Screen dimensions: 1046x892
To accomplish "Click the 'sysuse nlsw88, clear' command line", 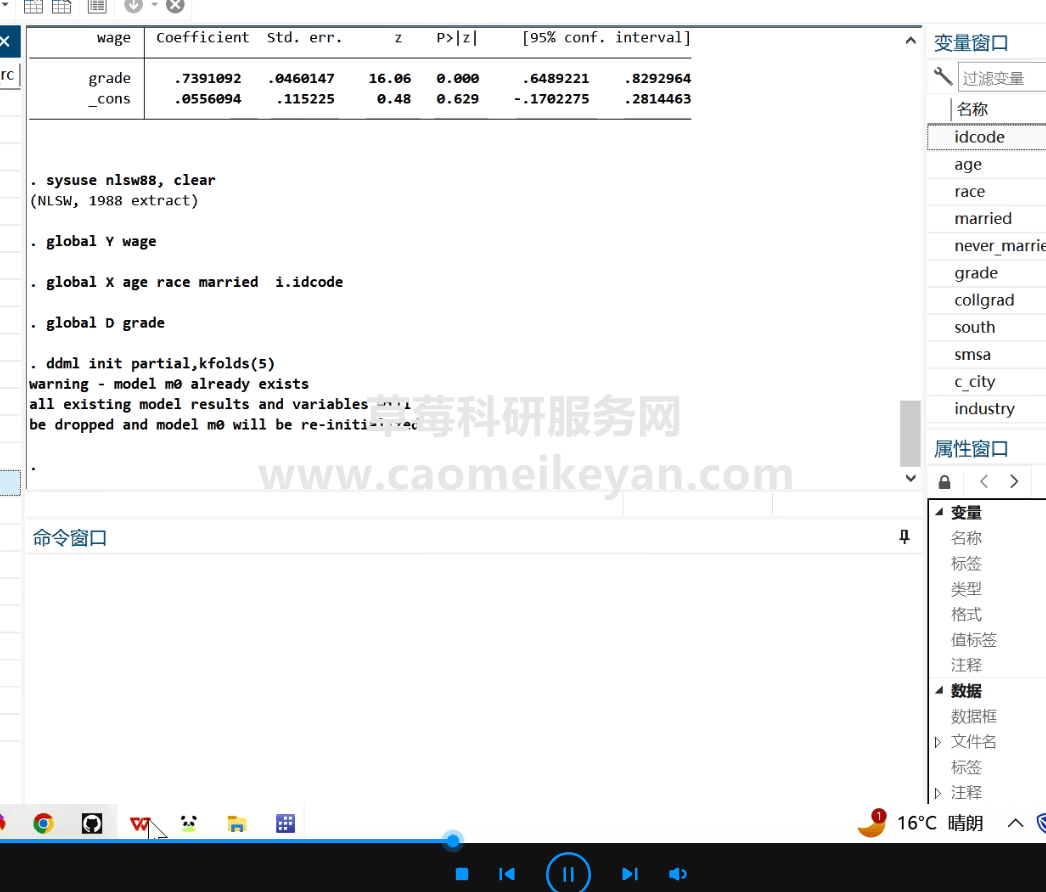I will (131, 180).
